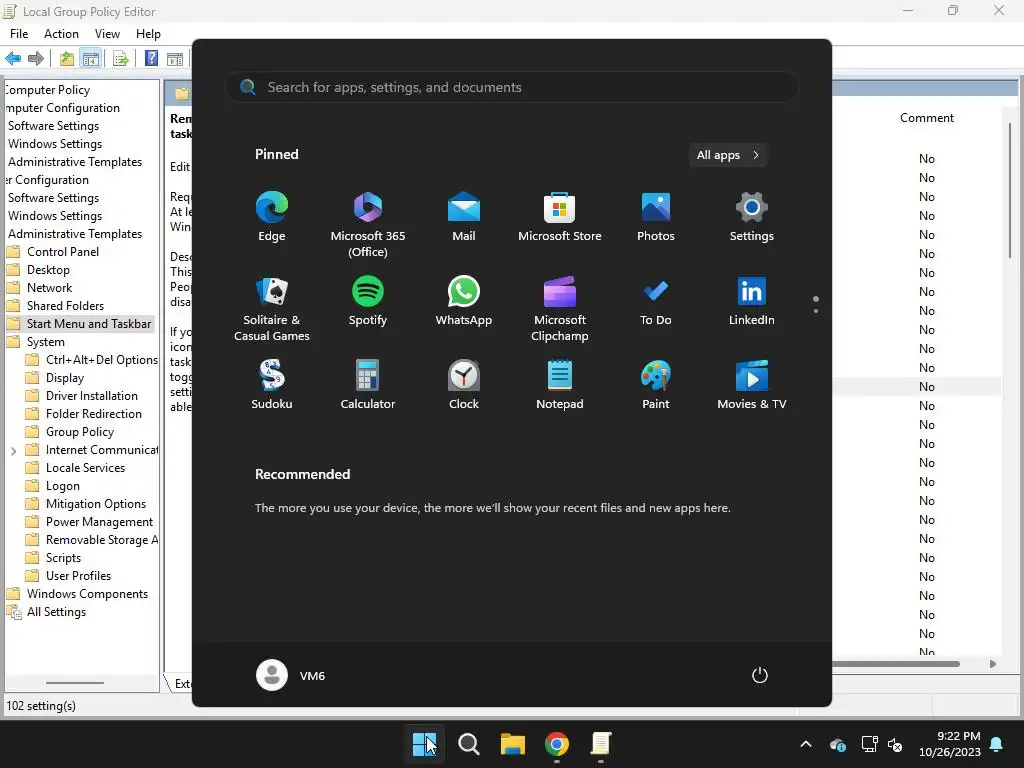
Task: Open the notification bell
Action: click(997, 744)
